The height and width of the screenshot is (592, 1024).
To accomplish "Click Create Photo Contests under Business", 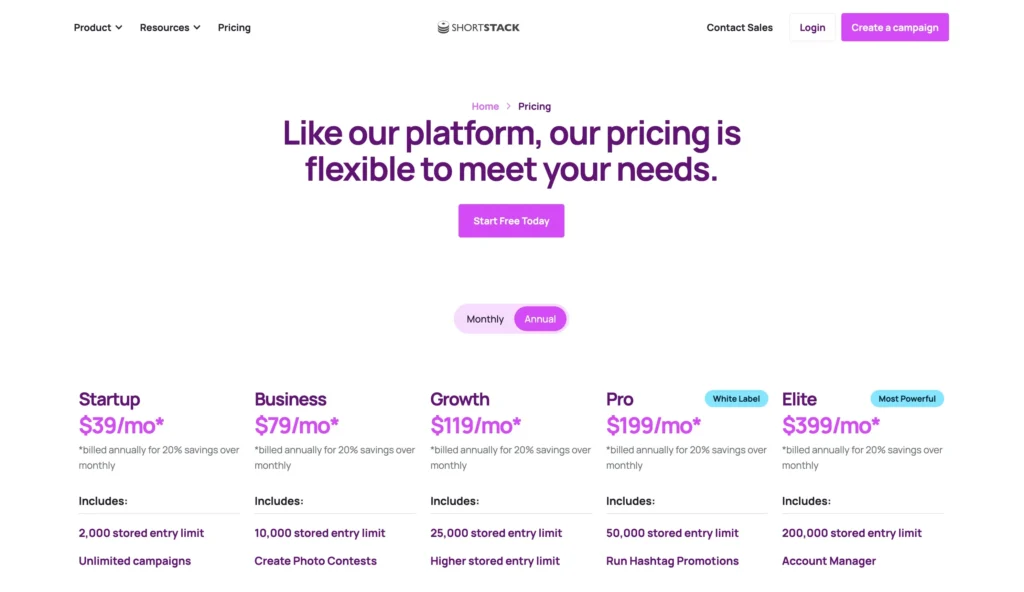I will coord(315,561).
